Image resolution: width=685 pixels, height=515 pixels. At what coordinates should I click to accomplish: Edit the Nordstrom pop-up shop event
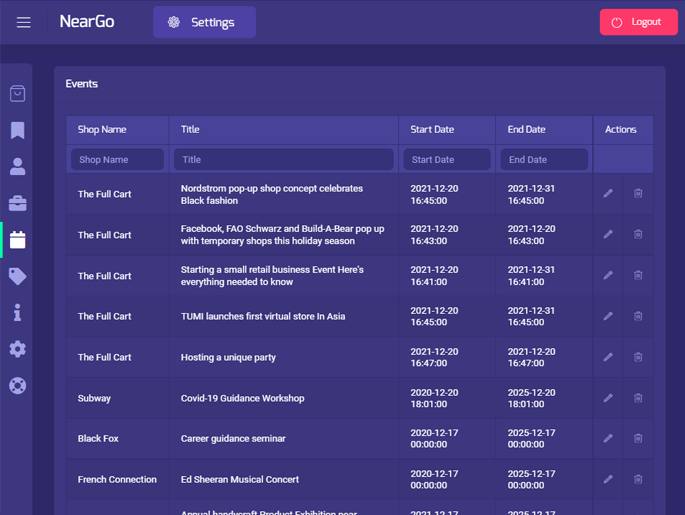click(608, 194)
